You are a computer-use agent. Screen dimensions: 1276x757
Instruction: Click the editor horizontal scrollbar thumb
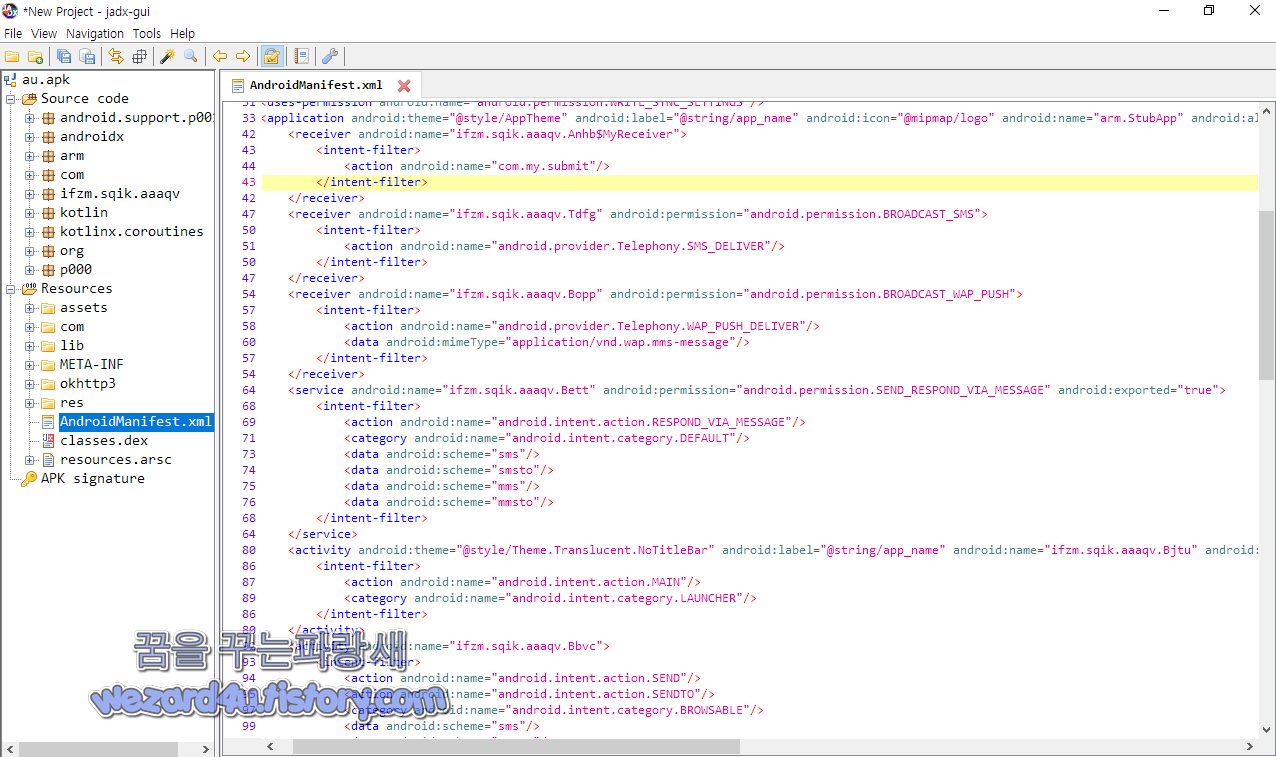pyautogui.click(x=516, y=747)
